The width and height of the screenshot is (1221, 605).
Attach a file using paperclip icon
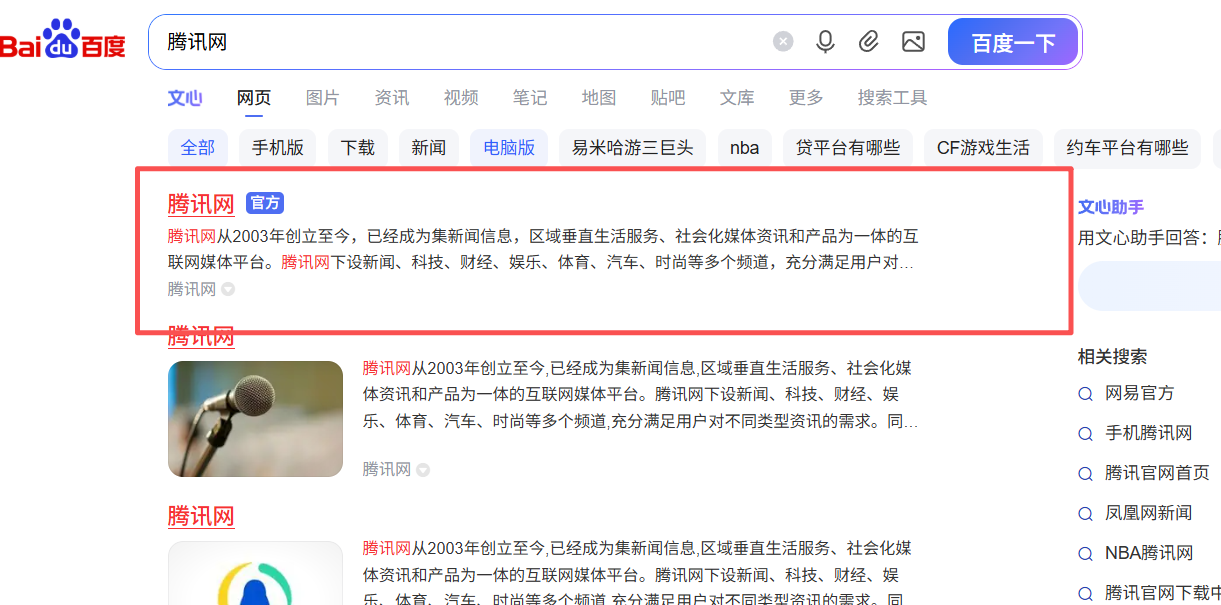869,42
